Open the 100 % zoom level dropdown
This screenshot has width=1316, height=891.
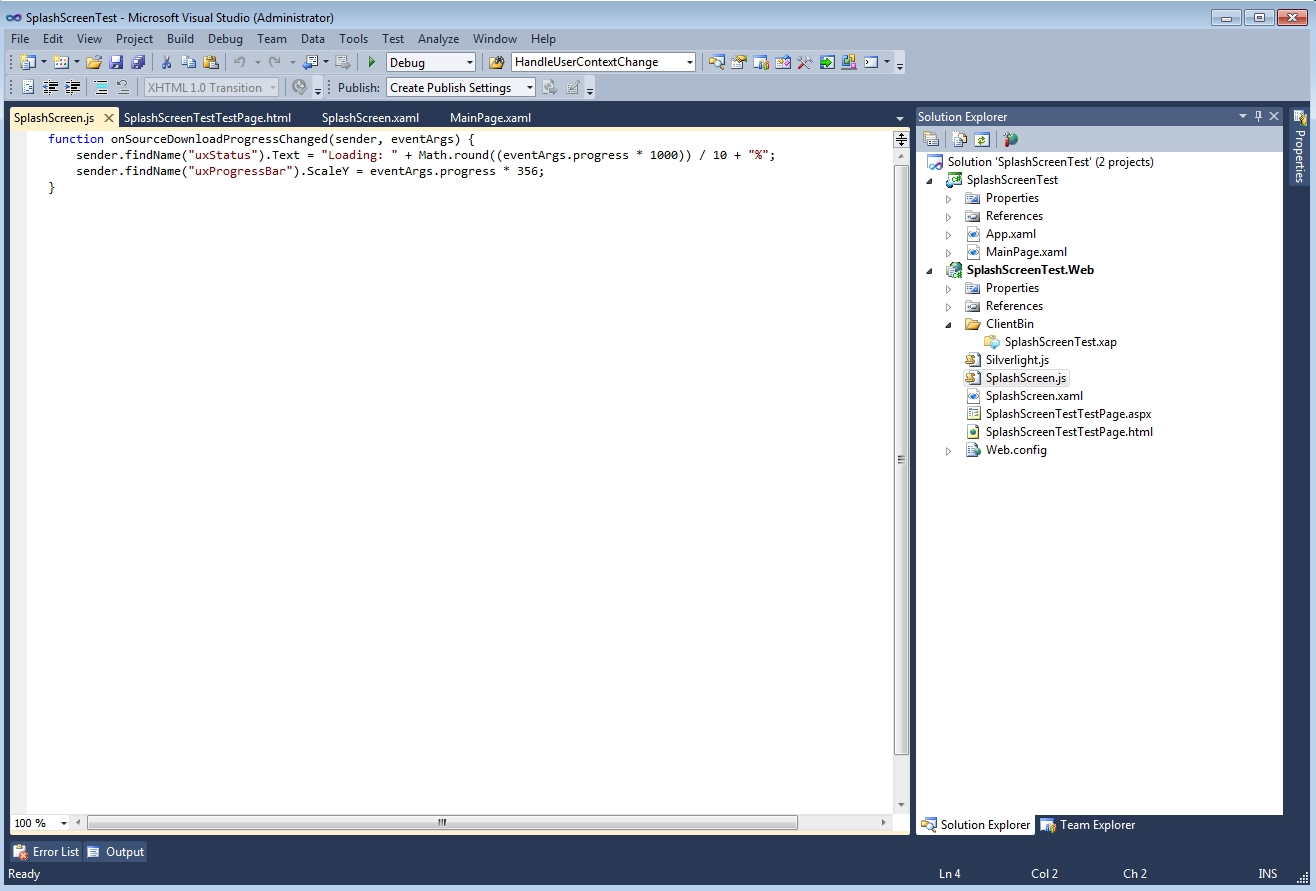click(x=64, y=823)
